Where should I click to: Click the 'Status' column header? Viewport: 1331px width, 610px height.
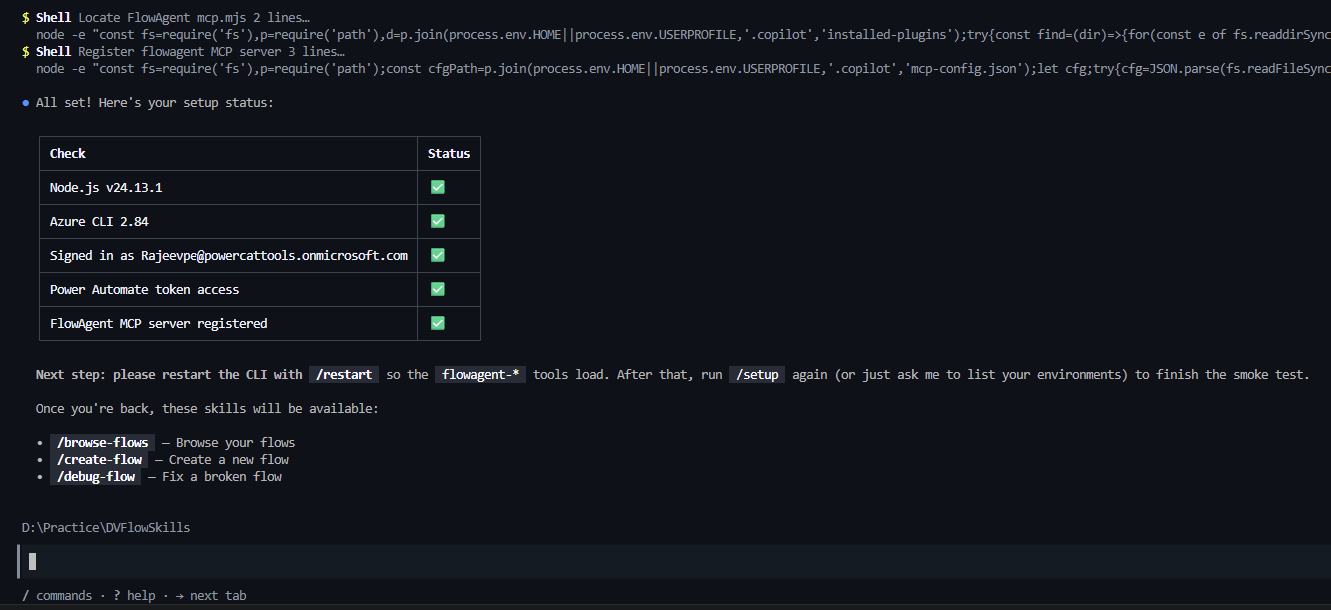pyautogui.click(x=449, y=153)
